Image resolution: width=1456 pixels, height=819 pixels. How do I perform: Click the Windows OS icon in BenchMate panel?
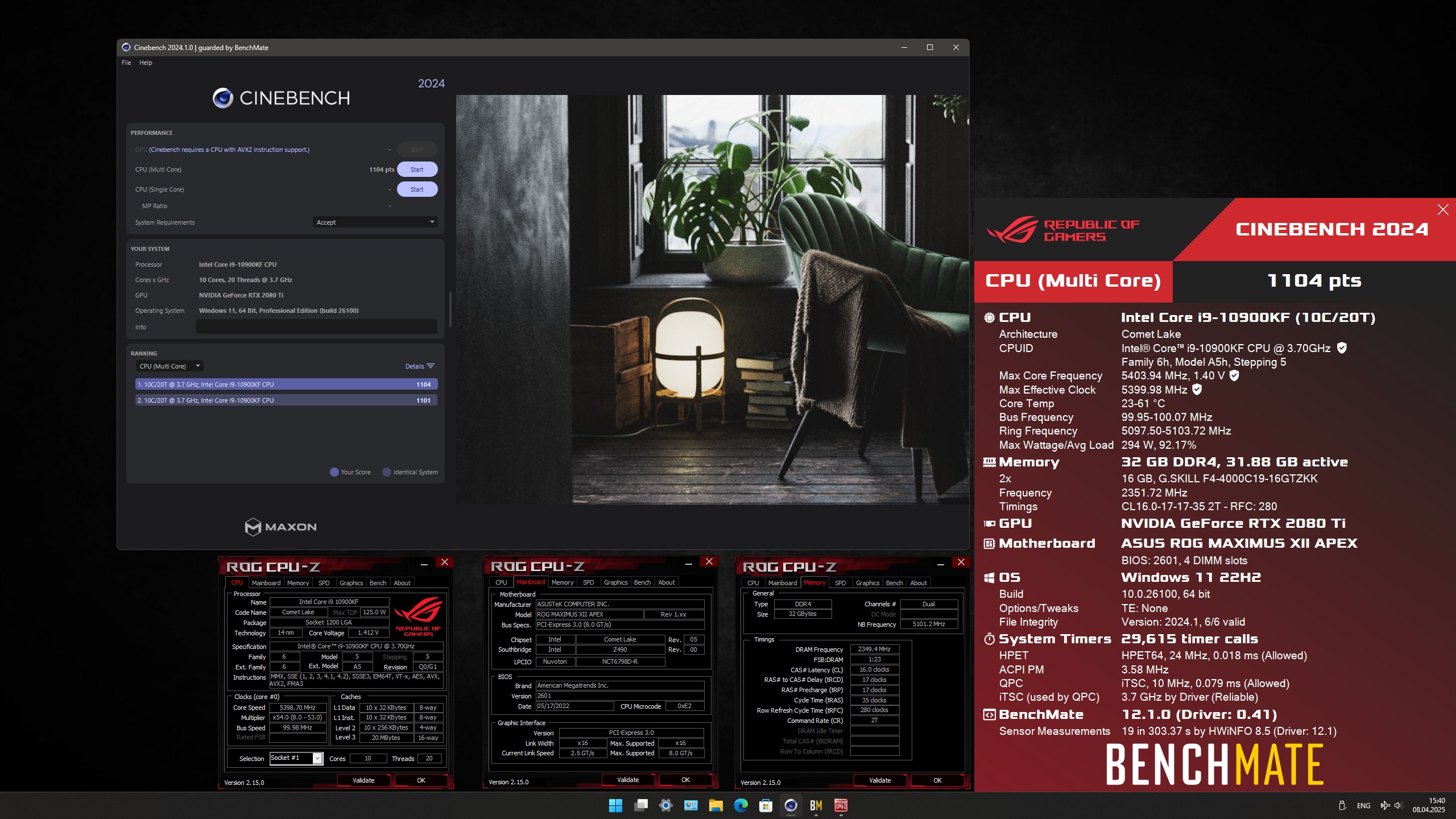point(989,578)
